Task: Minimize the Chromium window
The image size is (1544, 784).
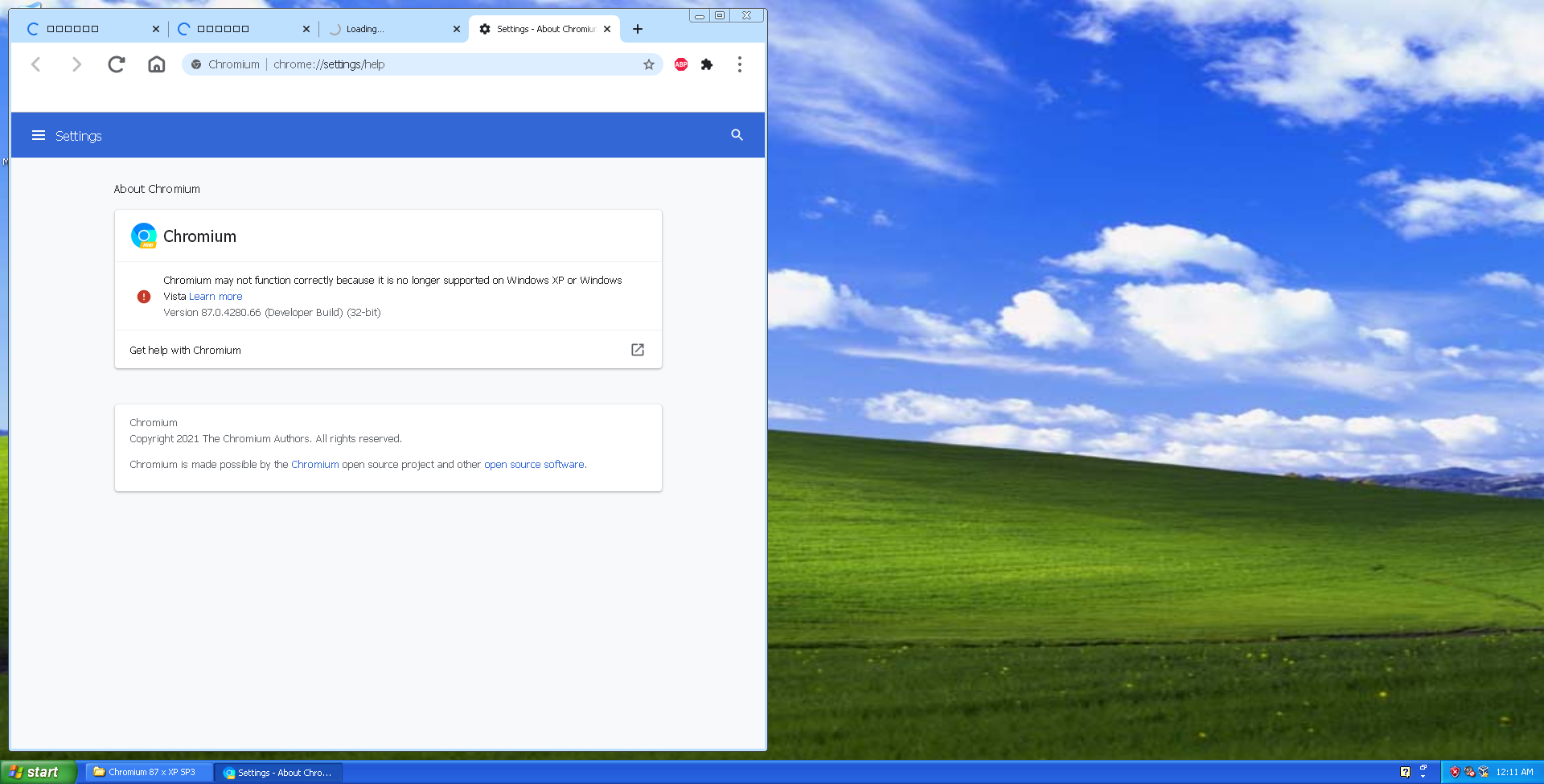Action: coord(700,15)
